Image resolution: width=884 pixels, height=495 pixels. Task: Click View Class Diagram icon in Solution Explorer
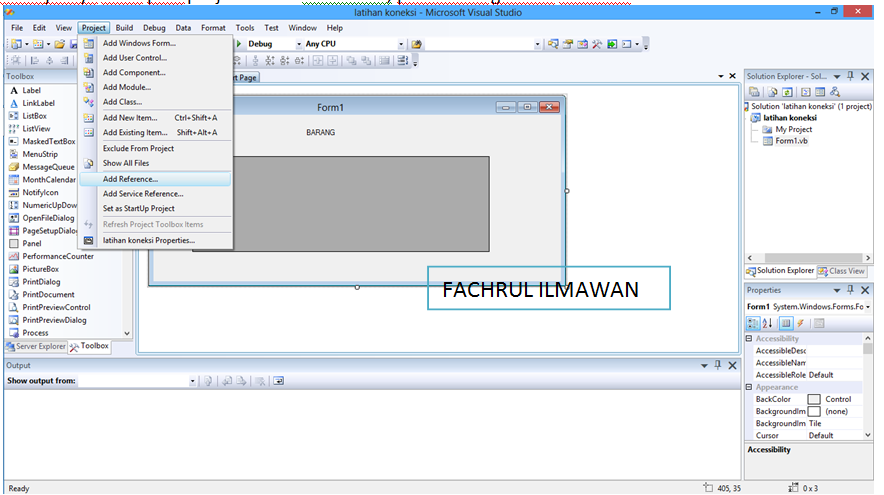coord(835,92)
